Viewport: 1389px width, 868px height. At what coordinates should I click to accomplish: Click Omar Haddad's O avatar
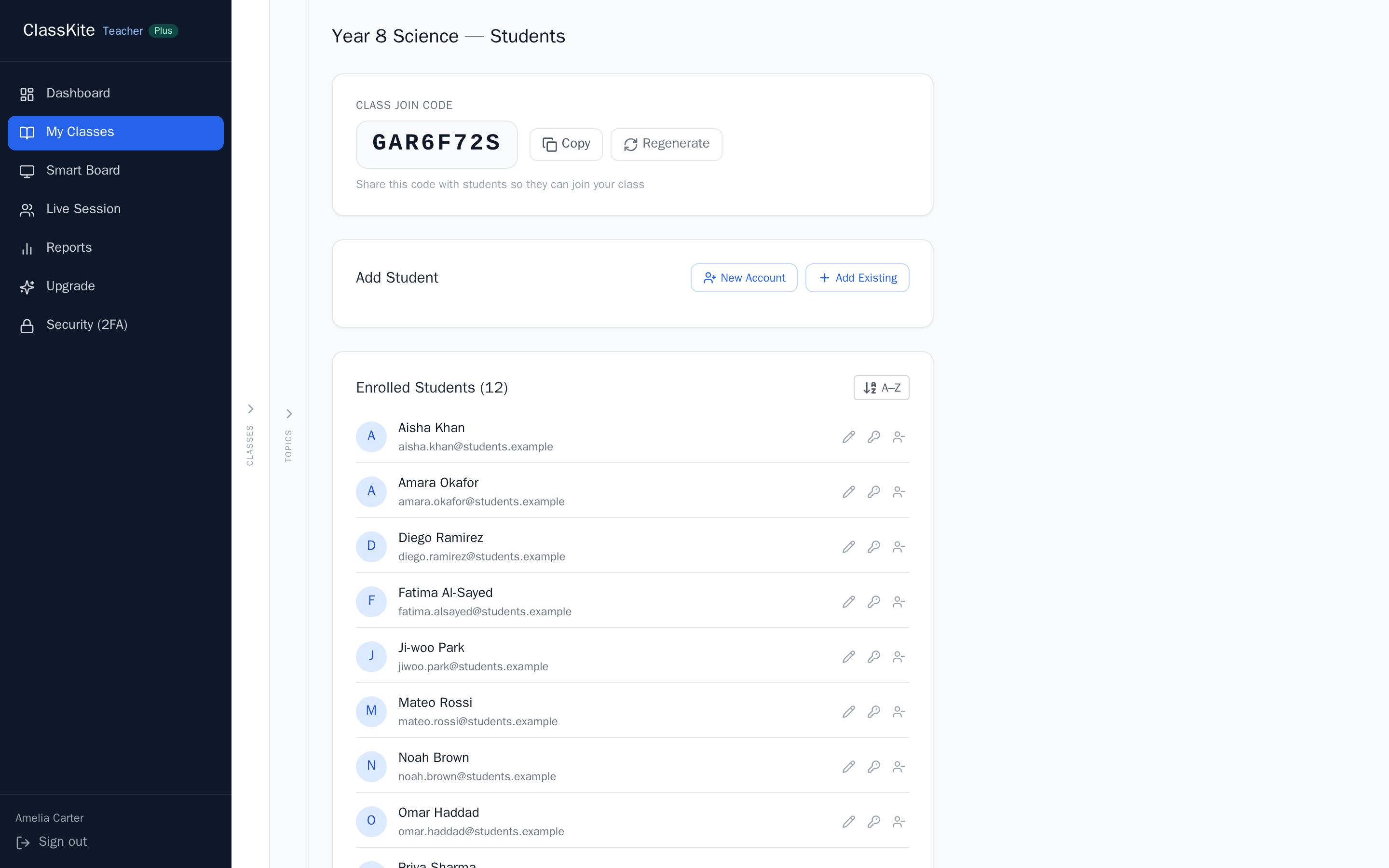pyautogui.click(x=371, y=822)
